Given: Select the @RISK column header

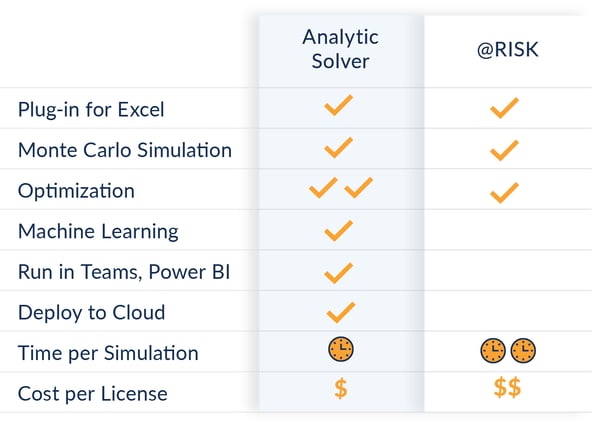Looking at the screenshot, I should point(508,48).
